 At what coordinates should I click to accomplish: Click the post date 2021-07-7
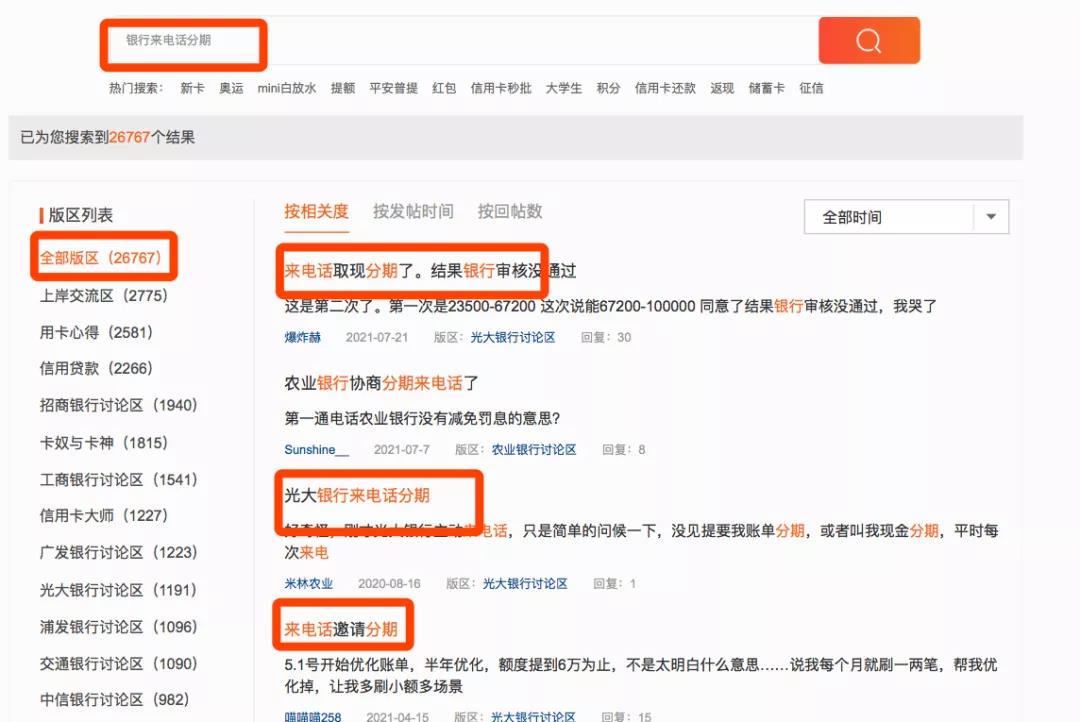click(402, 450)
